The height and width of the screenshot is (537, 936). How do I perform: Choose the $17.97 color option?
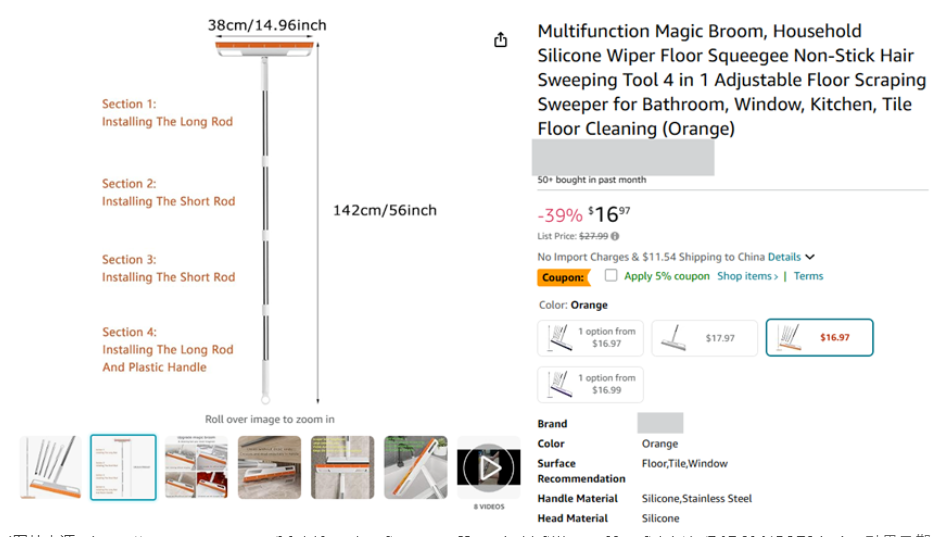click(x=704, y=338)
